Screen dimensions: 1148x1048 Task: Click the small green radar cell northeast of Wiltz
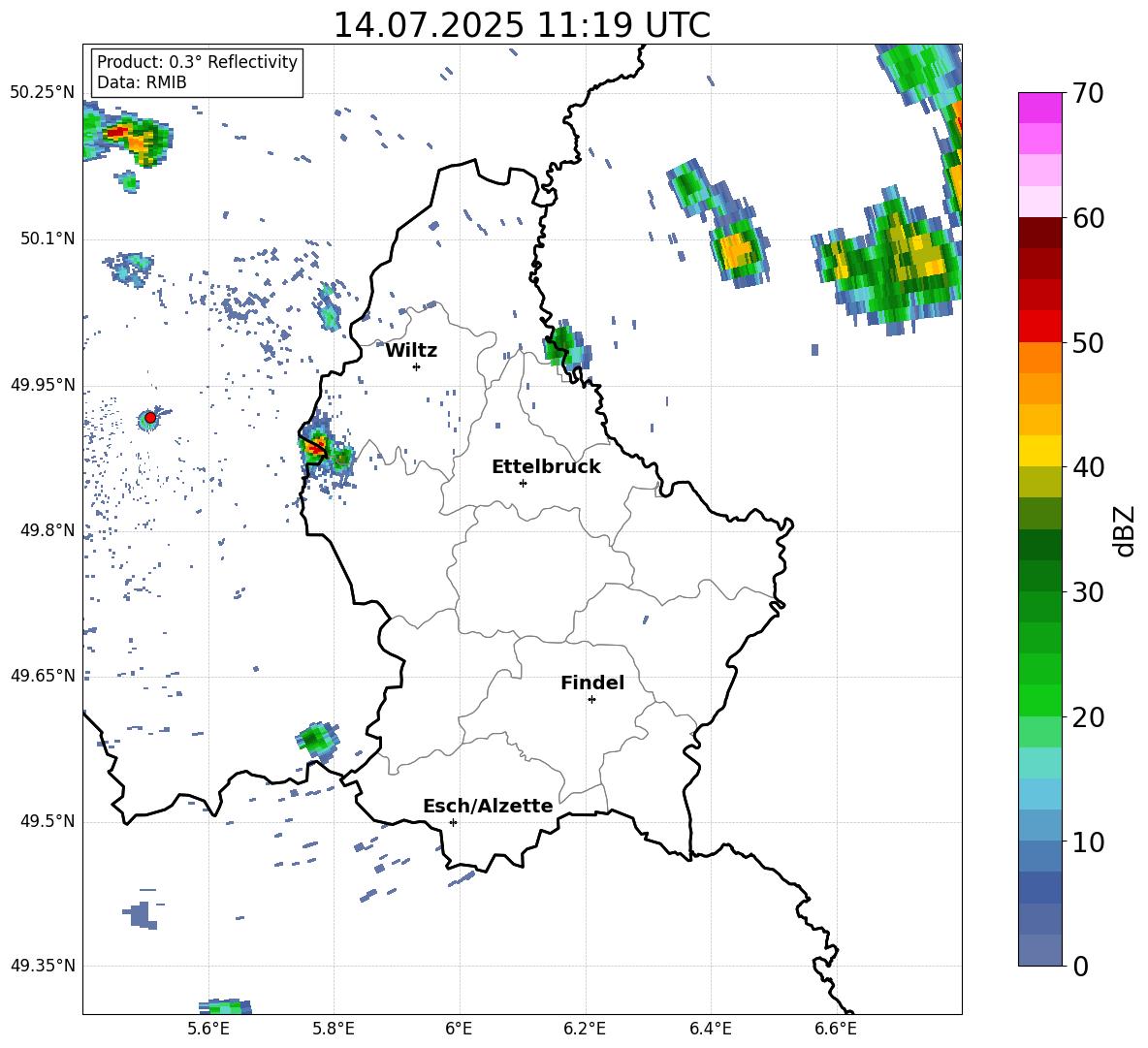coord(568,348)
